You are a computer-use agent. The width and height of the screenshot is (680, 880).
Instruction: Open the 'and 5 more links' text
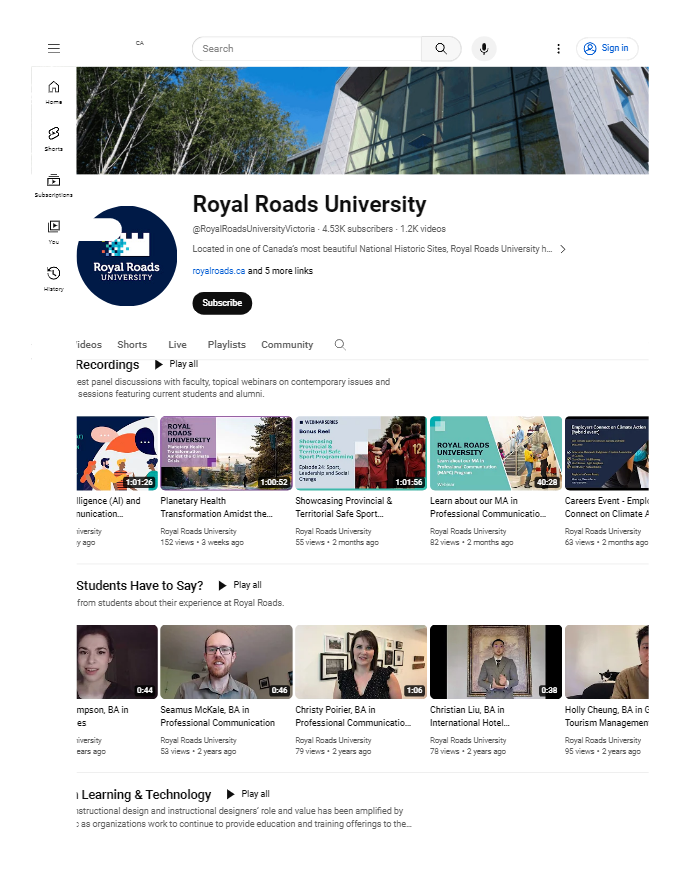[281, 271]
